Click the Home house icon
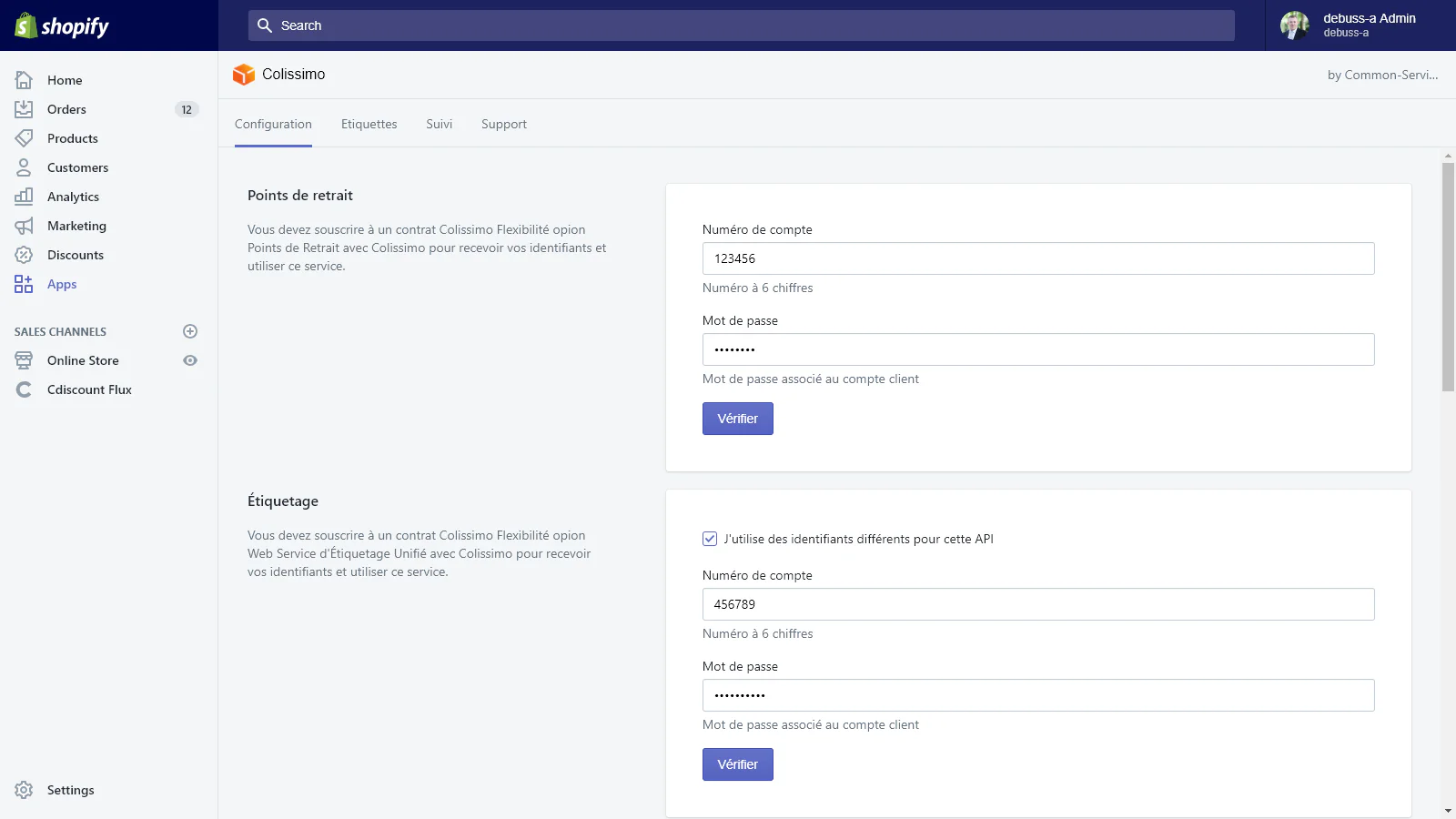This screenshot has height=819, width=1456. click(x=24, y=80)
